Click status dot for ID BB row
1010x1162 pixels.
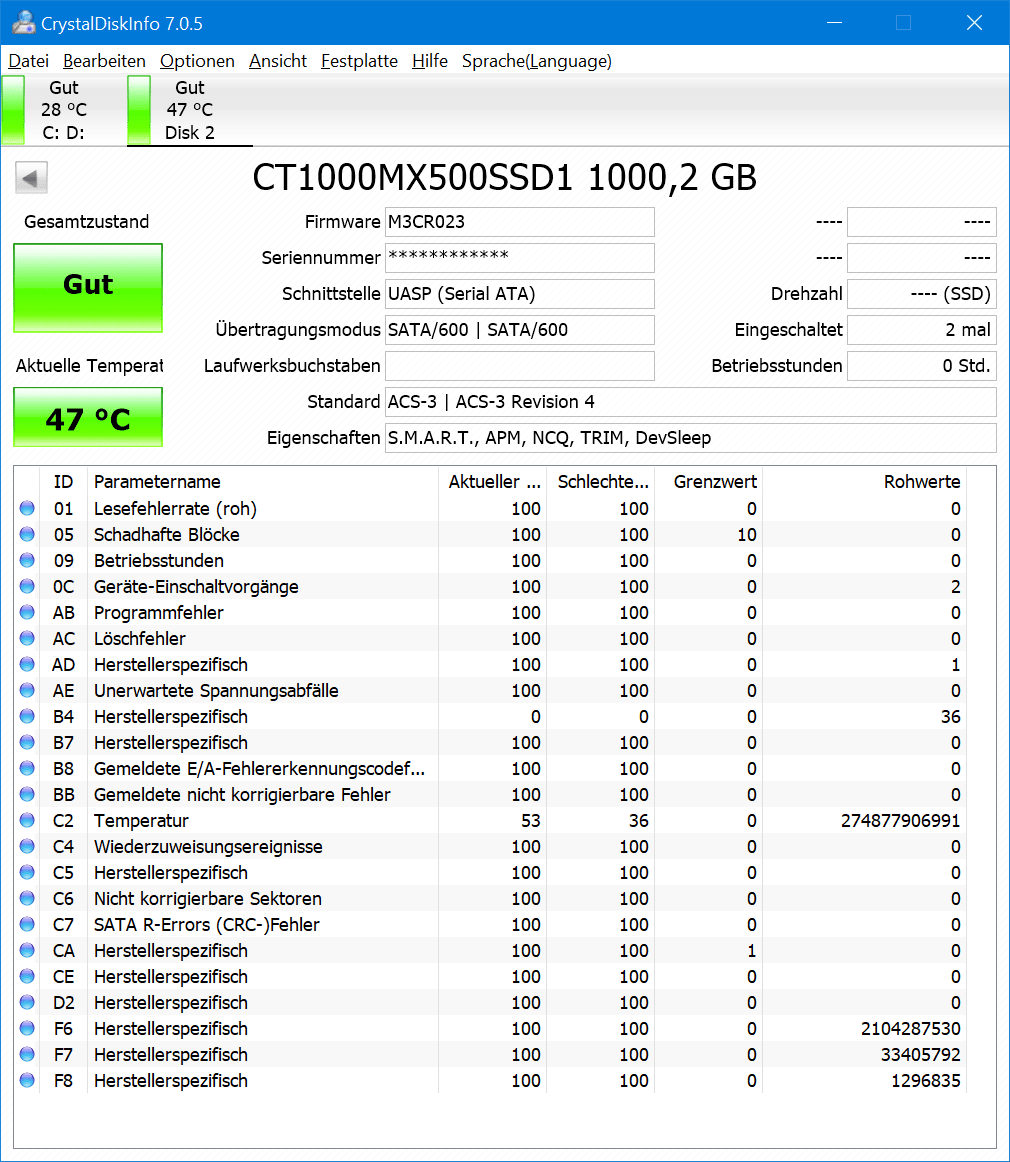coord(27,794)
